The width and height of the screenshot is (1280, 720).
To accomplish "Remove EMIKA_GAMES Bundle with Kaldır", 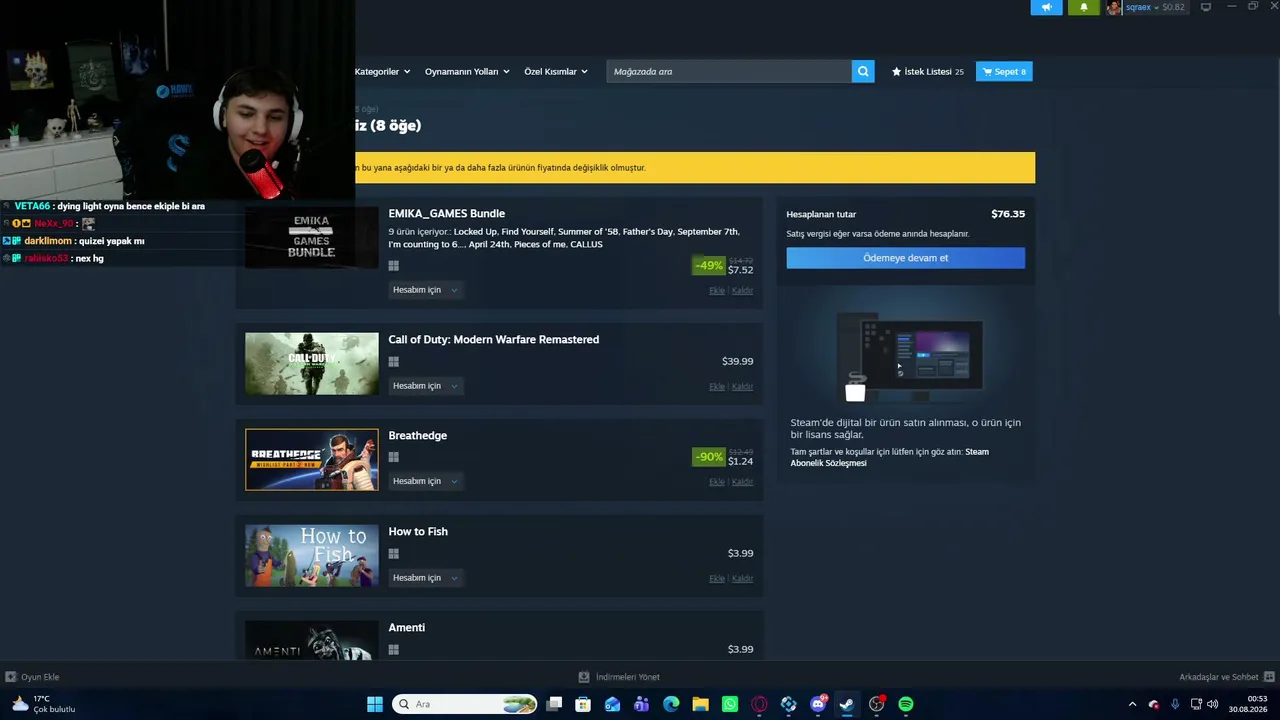I will pos(742,291).
